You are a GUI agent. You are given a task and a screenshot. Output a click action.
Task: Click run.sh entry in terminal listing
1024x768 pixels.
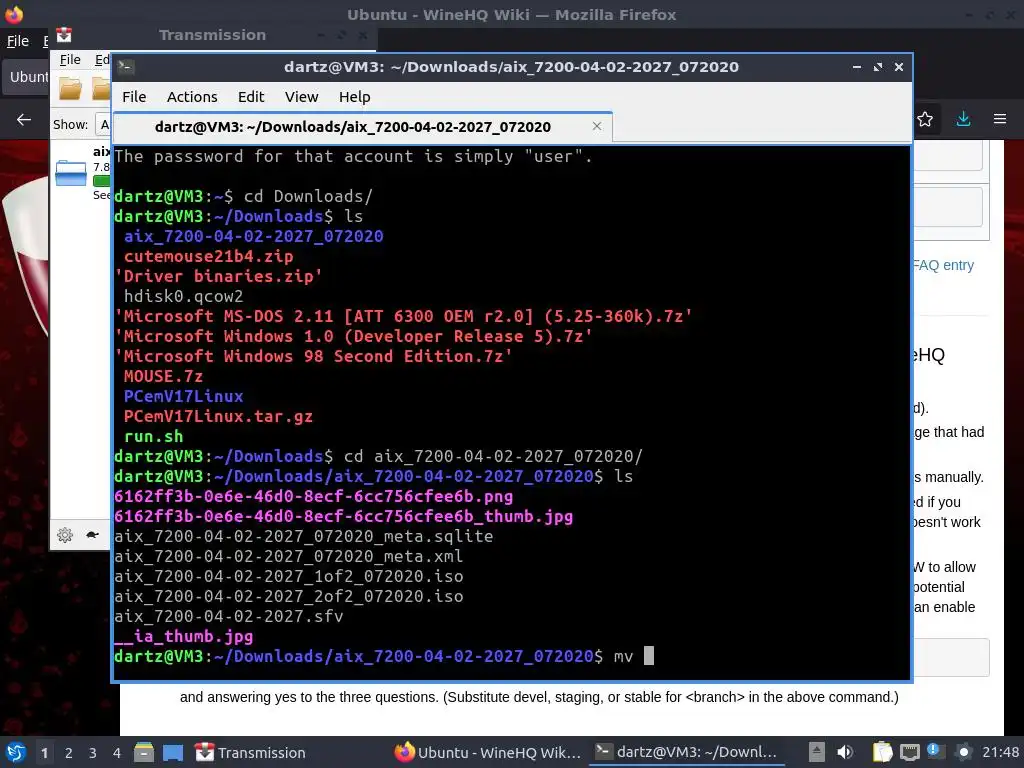pos(153,436)
